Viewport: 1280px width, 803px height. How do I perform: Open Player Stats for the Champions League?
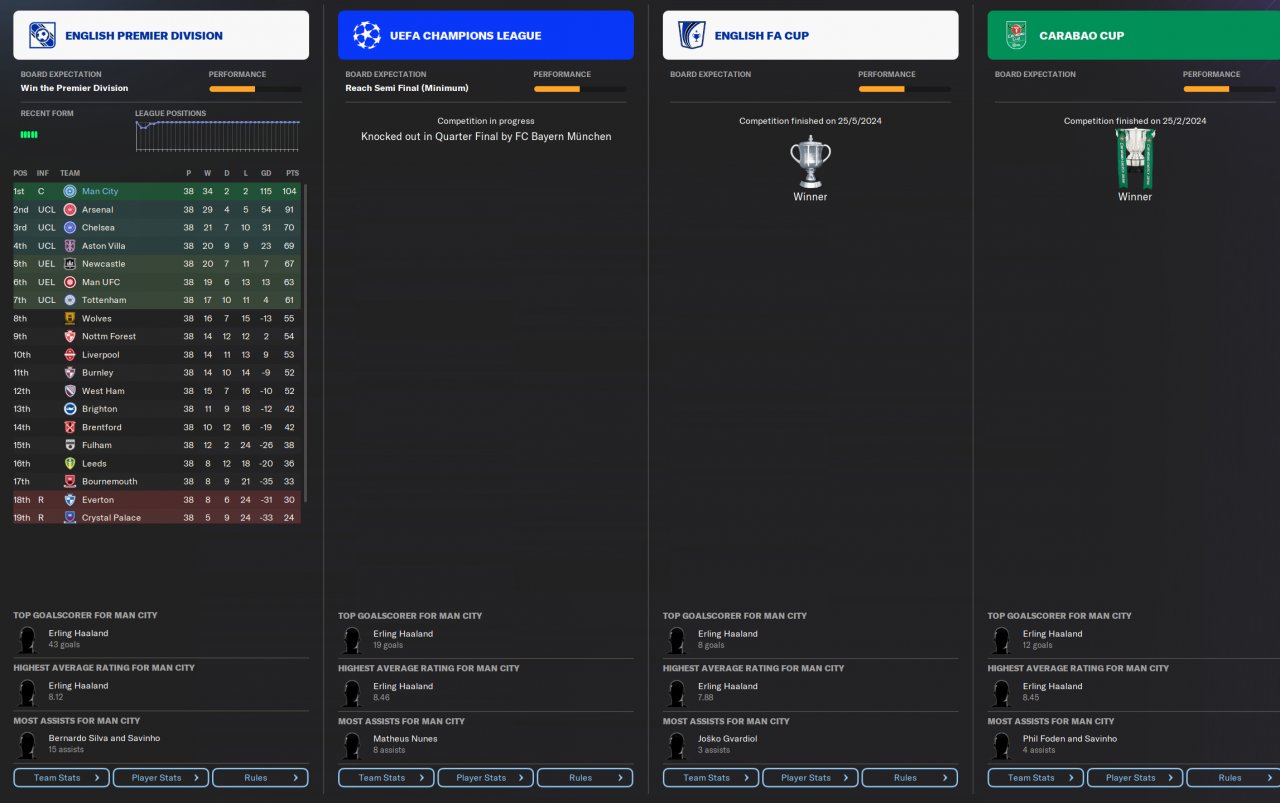coord(486,778)
